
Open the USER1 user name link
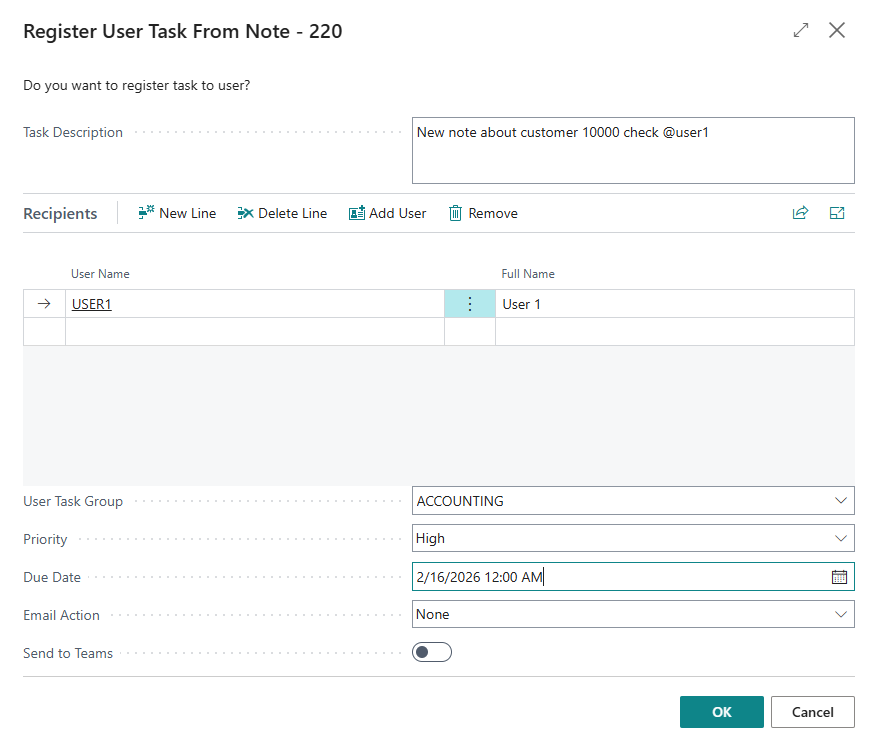92,304
